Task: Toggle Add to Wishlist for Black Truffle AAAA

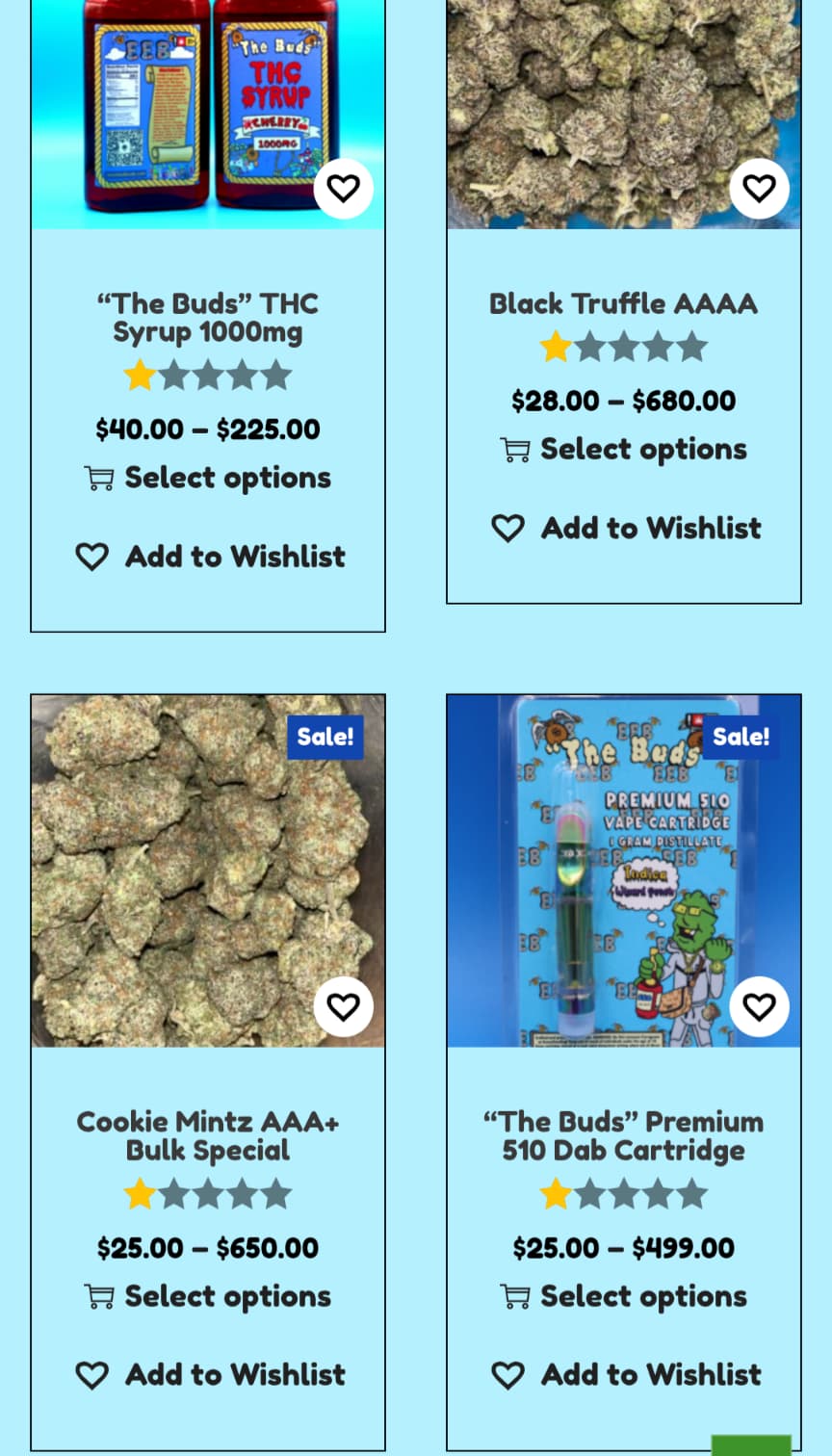Action: click(626, 528)
